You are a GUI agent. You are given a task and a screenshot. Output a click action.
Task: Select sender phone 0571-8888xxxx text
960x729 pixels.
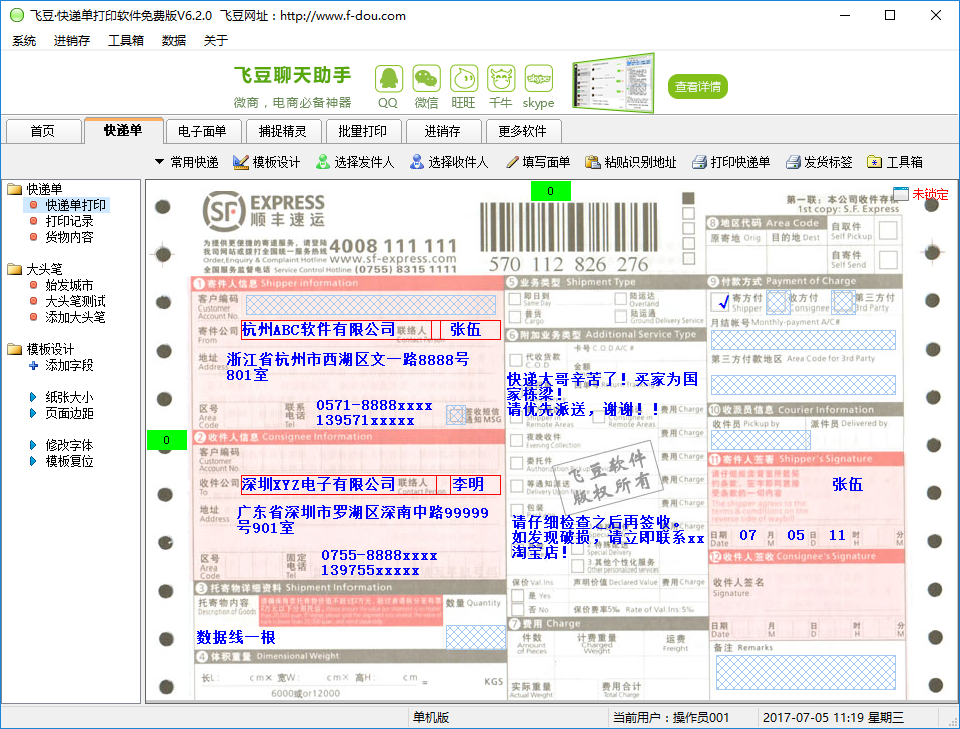pos(374,405)
